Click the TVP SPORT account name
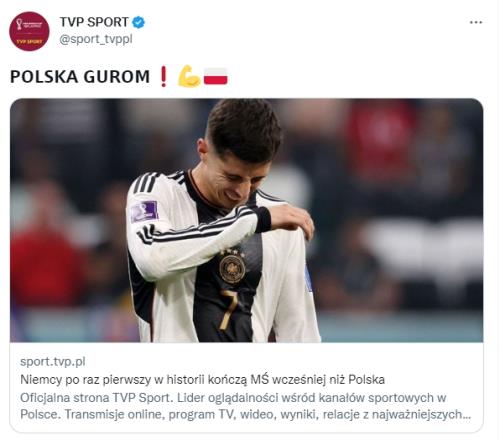Viewport: 500px width, 440px height. click(94, 22)
